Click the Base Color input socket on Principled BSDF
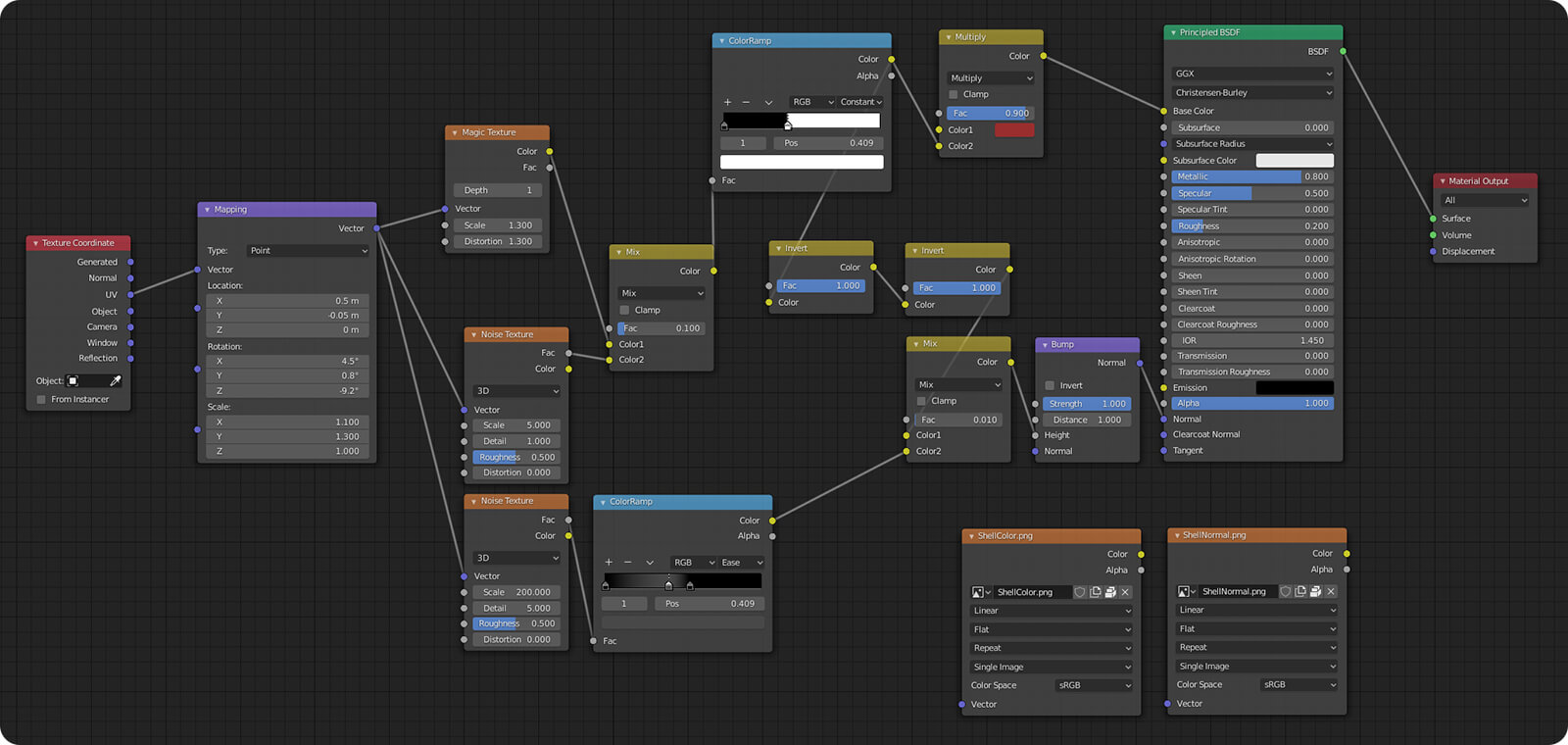This screenshot has height=745, width=1568. (1163, 111)
